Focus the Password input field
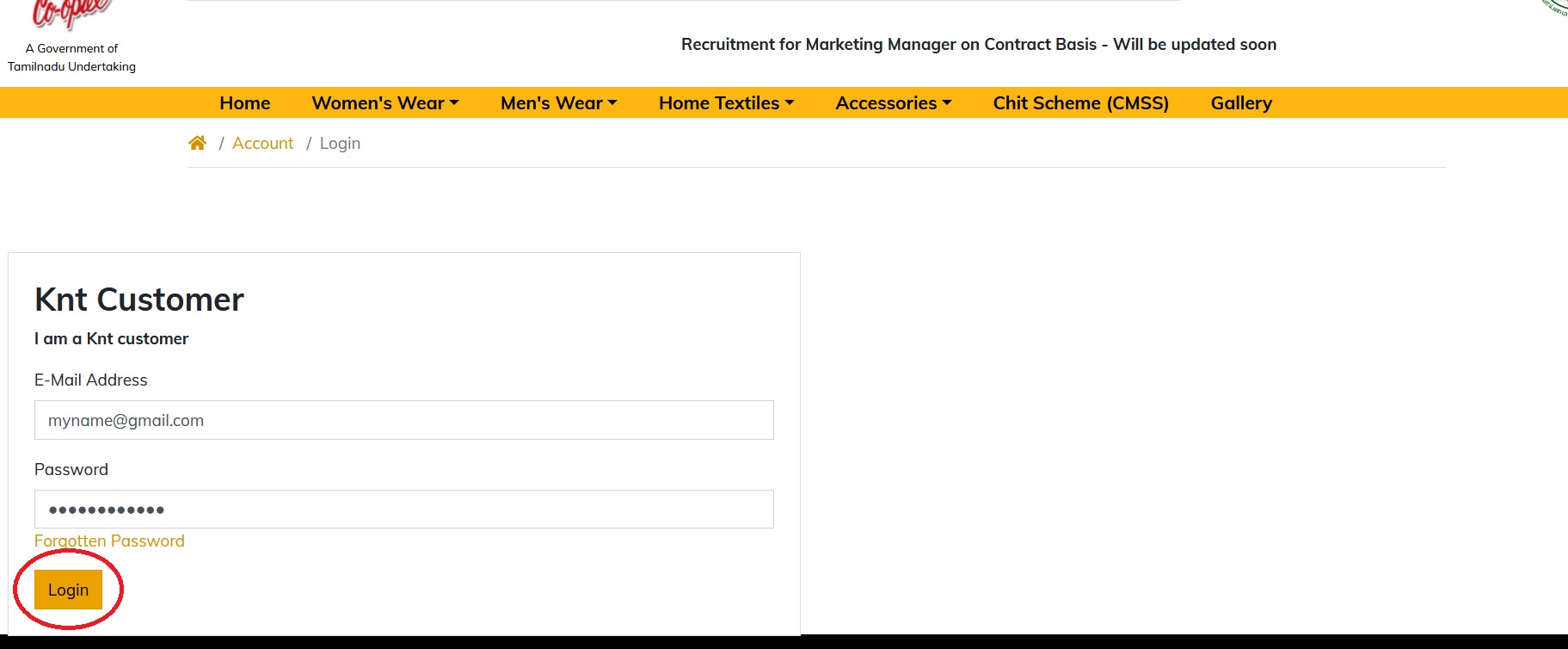This screenshot has height=649, width=1568. coord(404,510)
